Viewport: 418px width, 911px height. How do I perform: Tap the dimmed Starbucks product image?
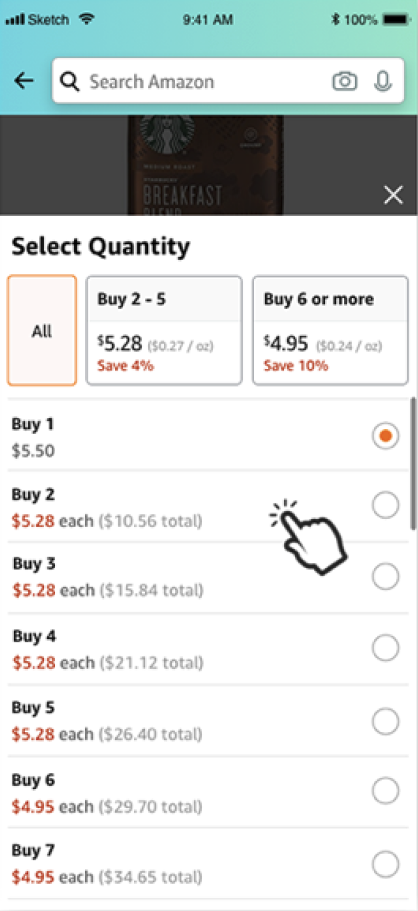206,165
